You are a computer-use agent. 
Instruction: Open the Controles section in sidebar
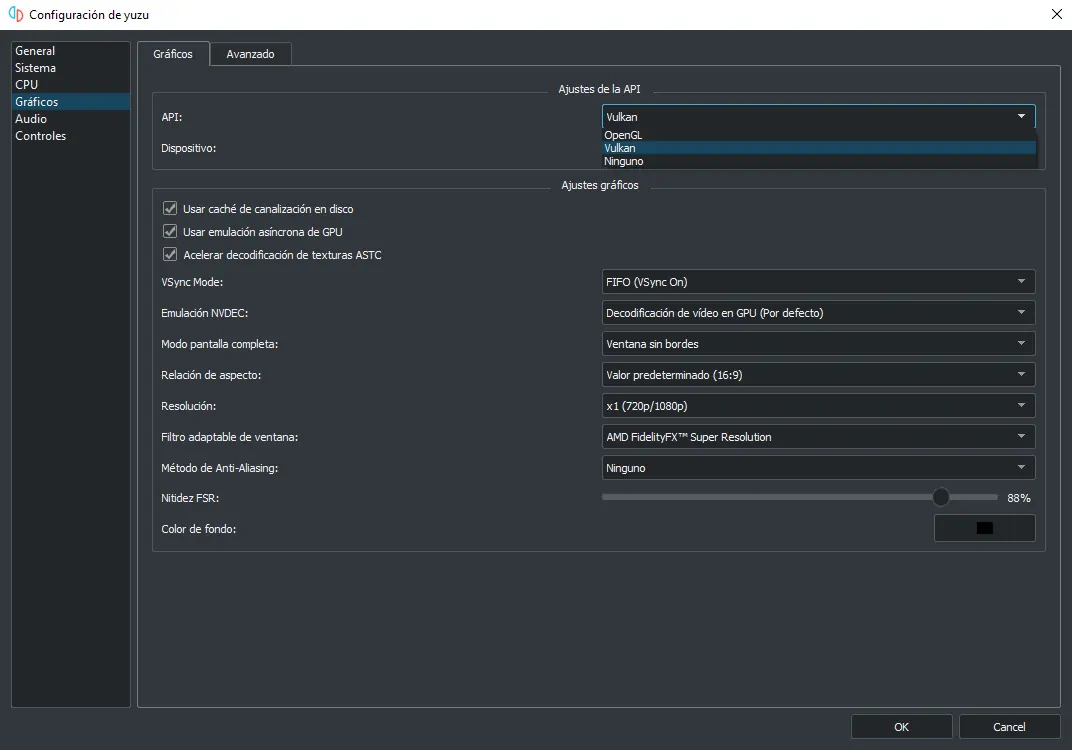coord(41,136)
